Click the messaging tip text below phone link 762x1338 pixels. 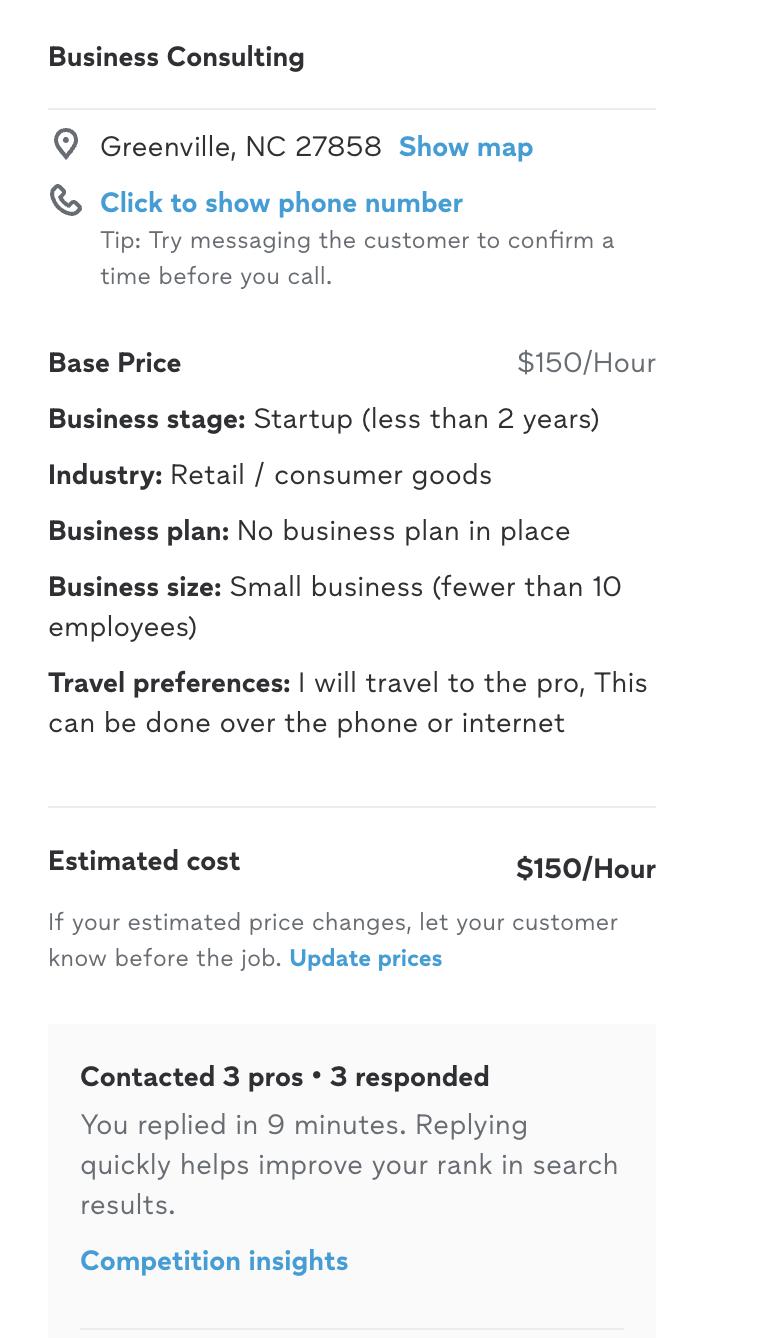pyautogui.click(x=356, y=258)
